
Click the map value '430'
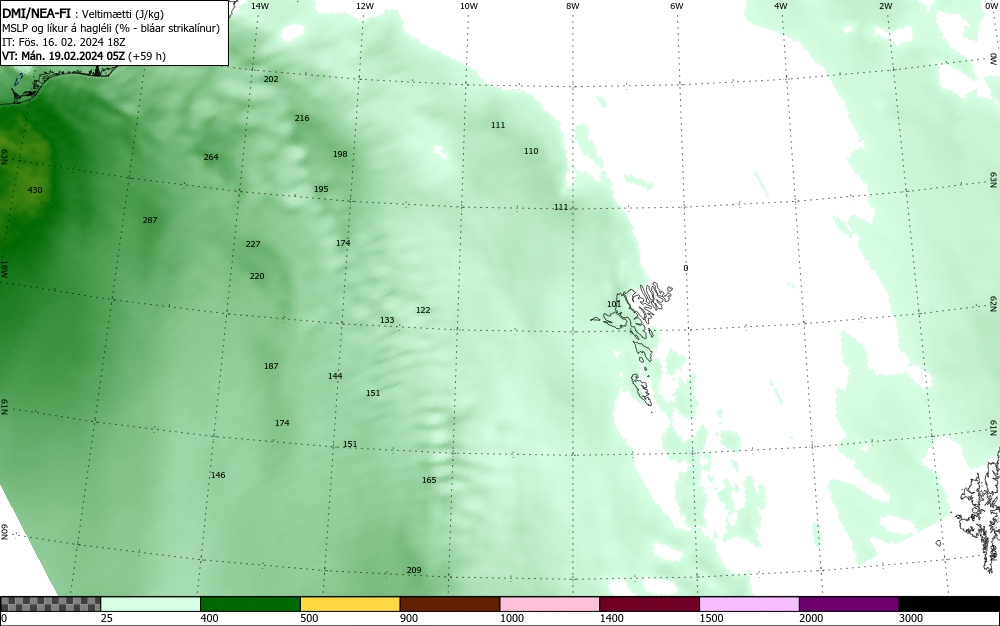click(x=35, y=190)
